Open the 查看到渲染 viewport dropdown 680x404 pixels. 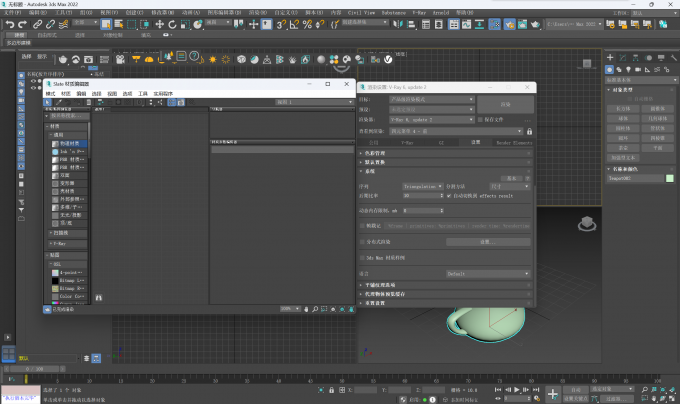(456, 131)
